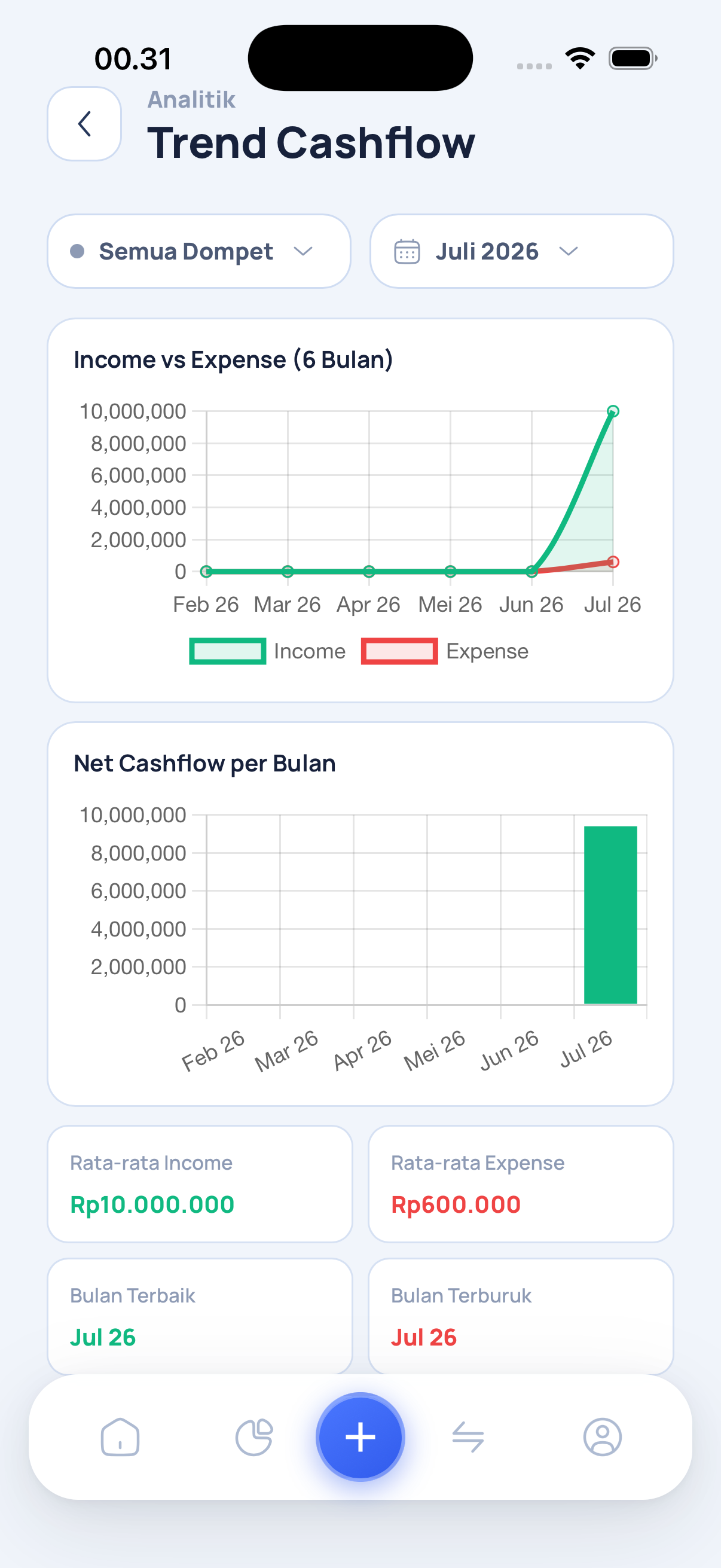Tap the back arrow button
This screenshot has width=721, height=1568.
point(84,124)
